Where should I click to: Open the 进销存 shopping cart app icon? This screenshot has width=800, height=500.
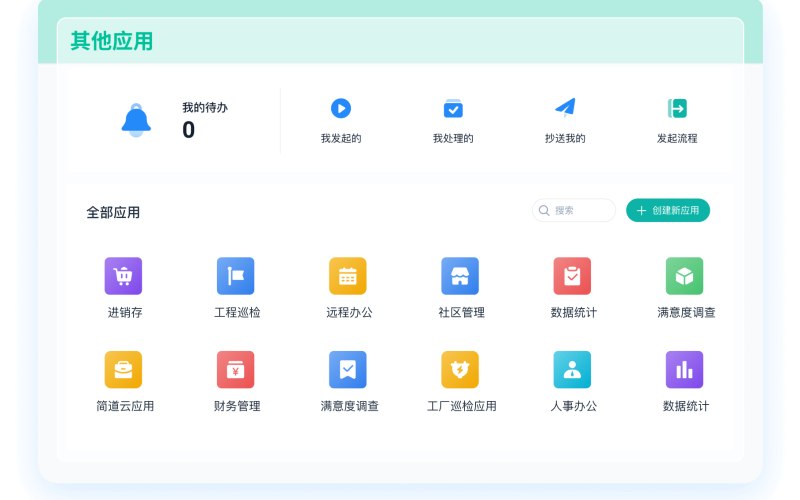[x=123, y=276]
